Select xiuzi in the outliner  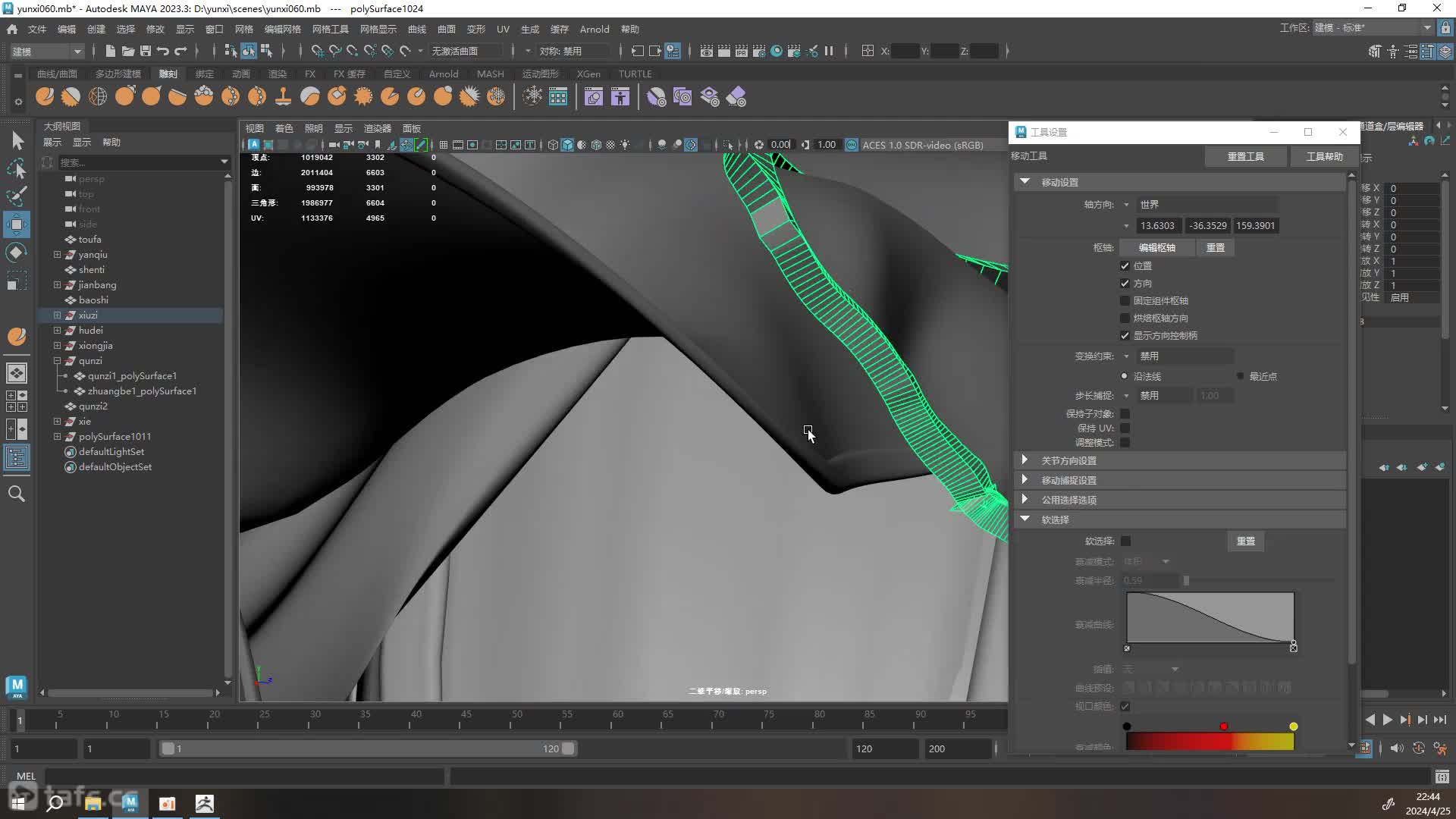89,315
